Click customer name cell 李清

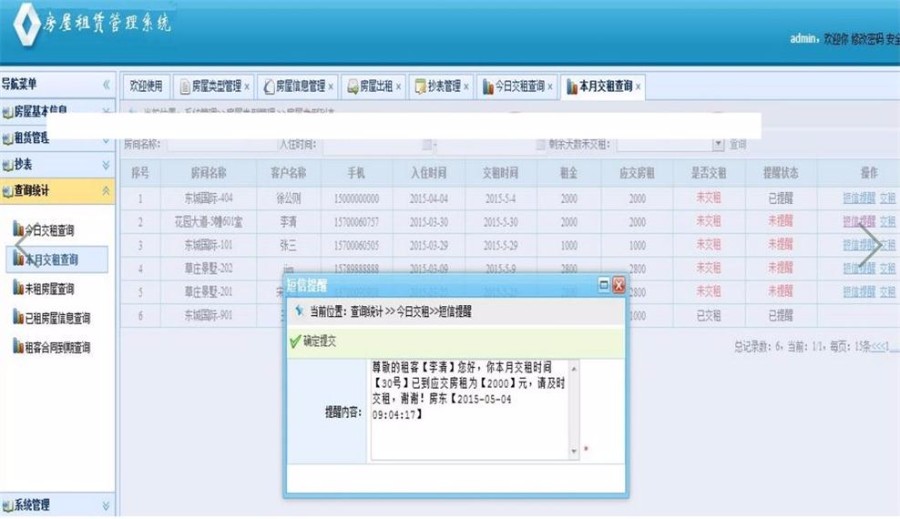[288, 222]
